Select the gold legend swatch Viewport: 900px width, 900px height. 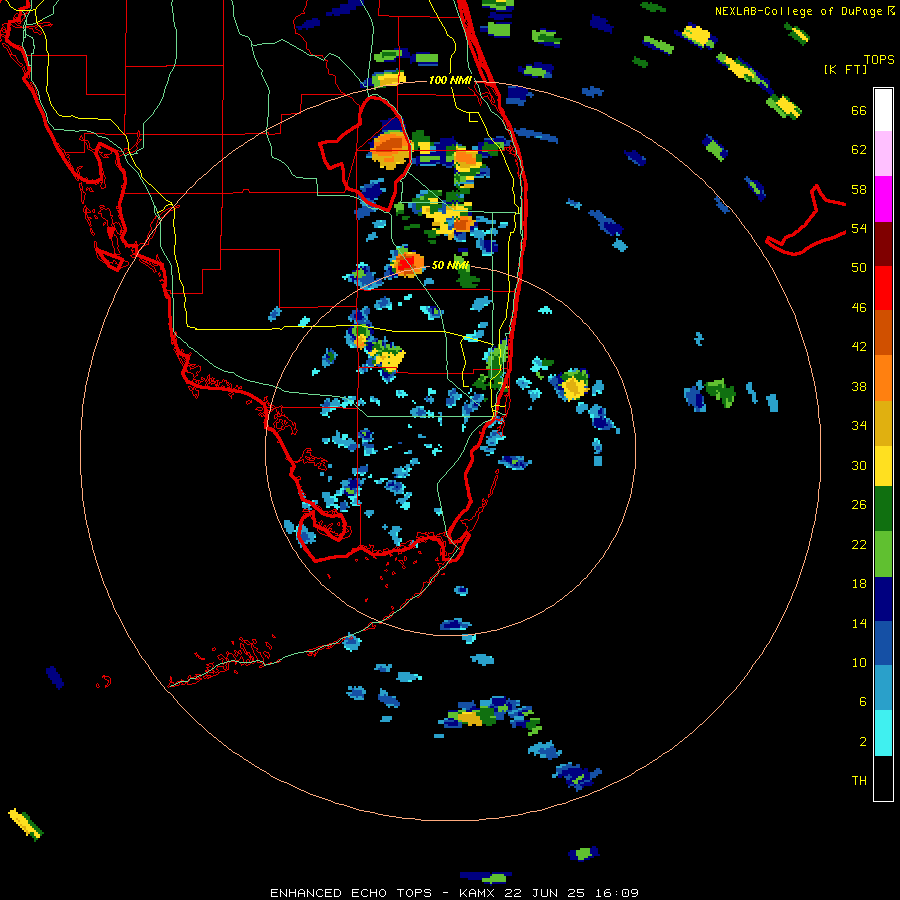click(883, 422)
